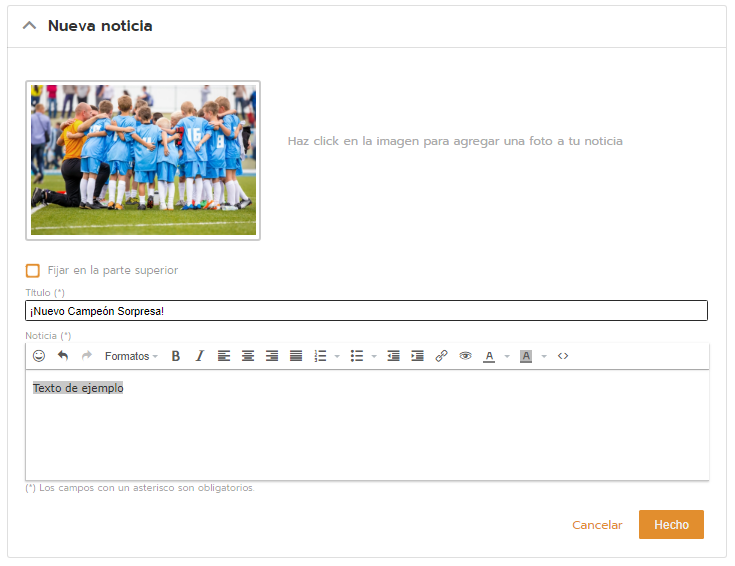This screenshot has height=566, width=735.
Task: Redo the last edit in the editor
Action: (x=87, y=356)
